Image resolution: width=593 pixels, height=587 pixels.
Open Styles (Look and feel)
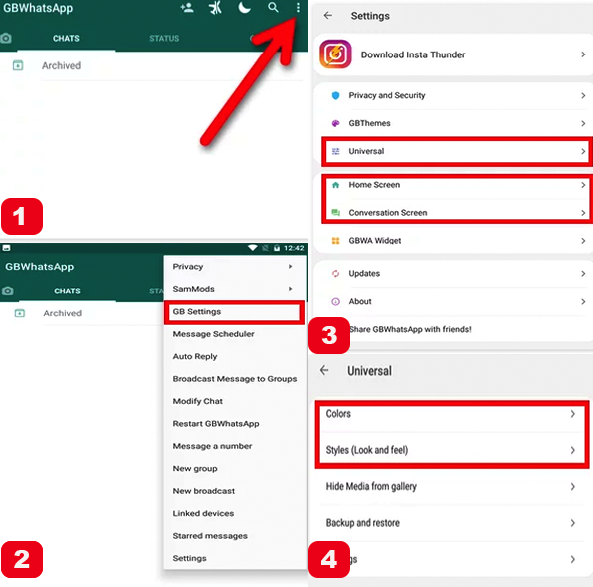pyautogui.click(x=452, y=450)
